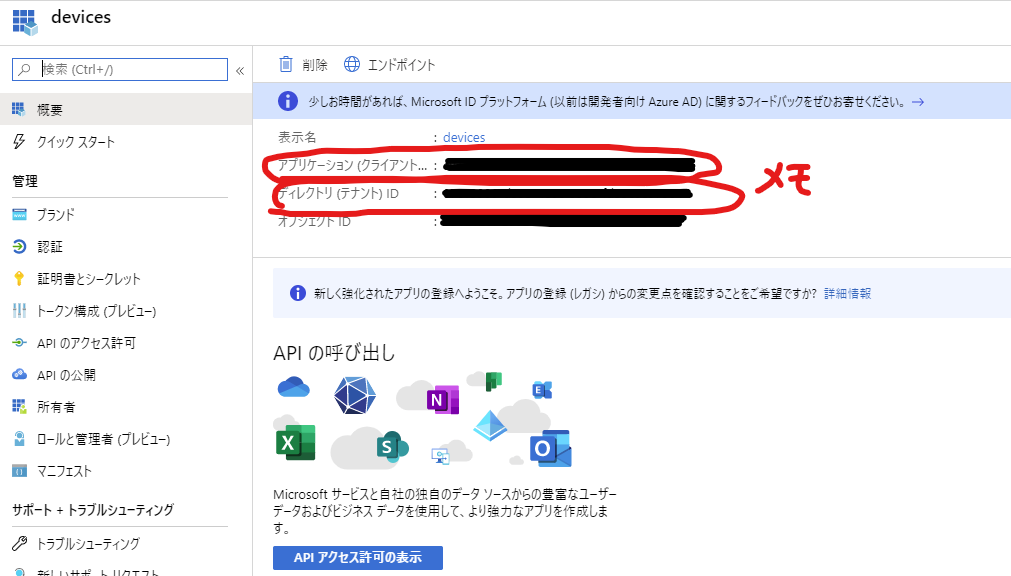Click the エンドポイント globe icon
Image resolution: width=1011 pixels, height=576 pixels.
(351, 64)
